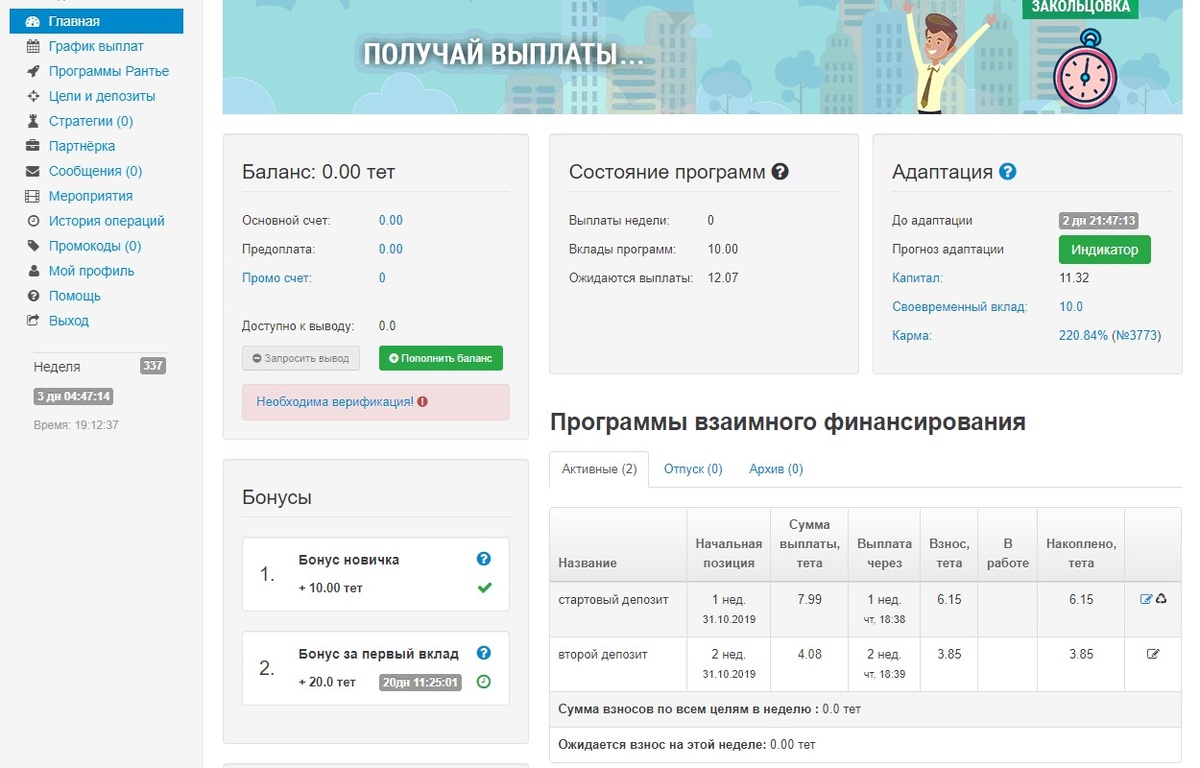Click Ожидаются выплаты value 12.07
The height and width of the screenshot is (768, 1200).
pyautogui.click(x=722, y=278)
